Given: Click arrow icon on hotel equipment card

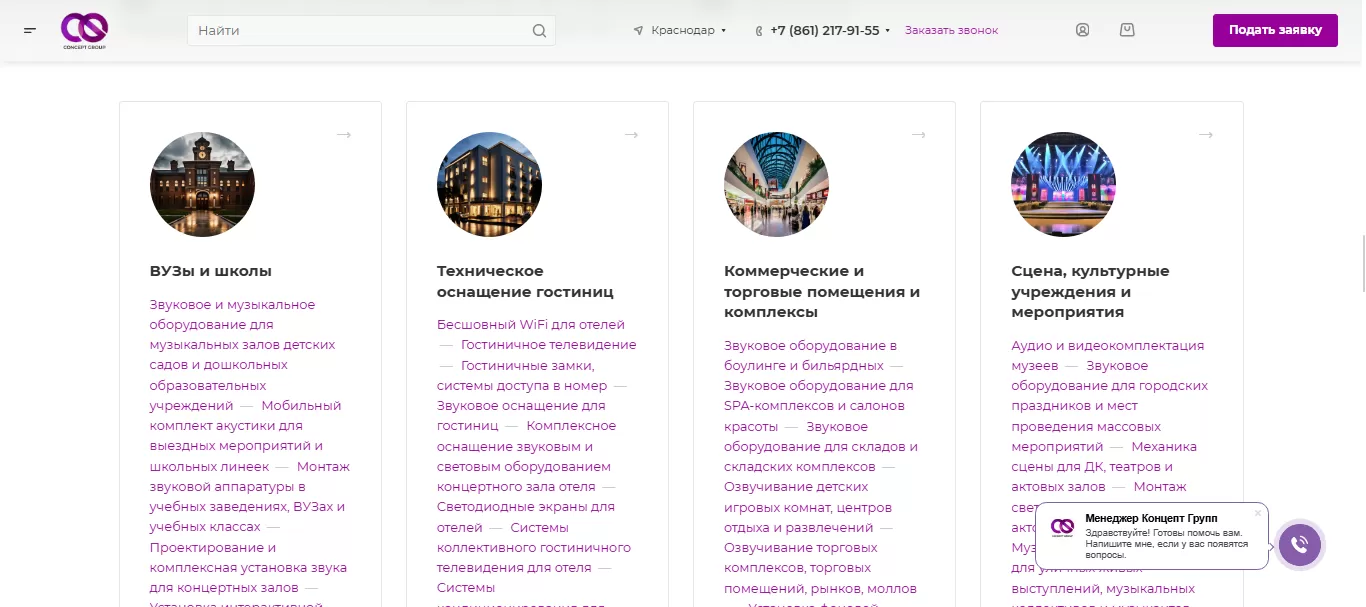Looking at the screenshot, I should [631, 135].
